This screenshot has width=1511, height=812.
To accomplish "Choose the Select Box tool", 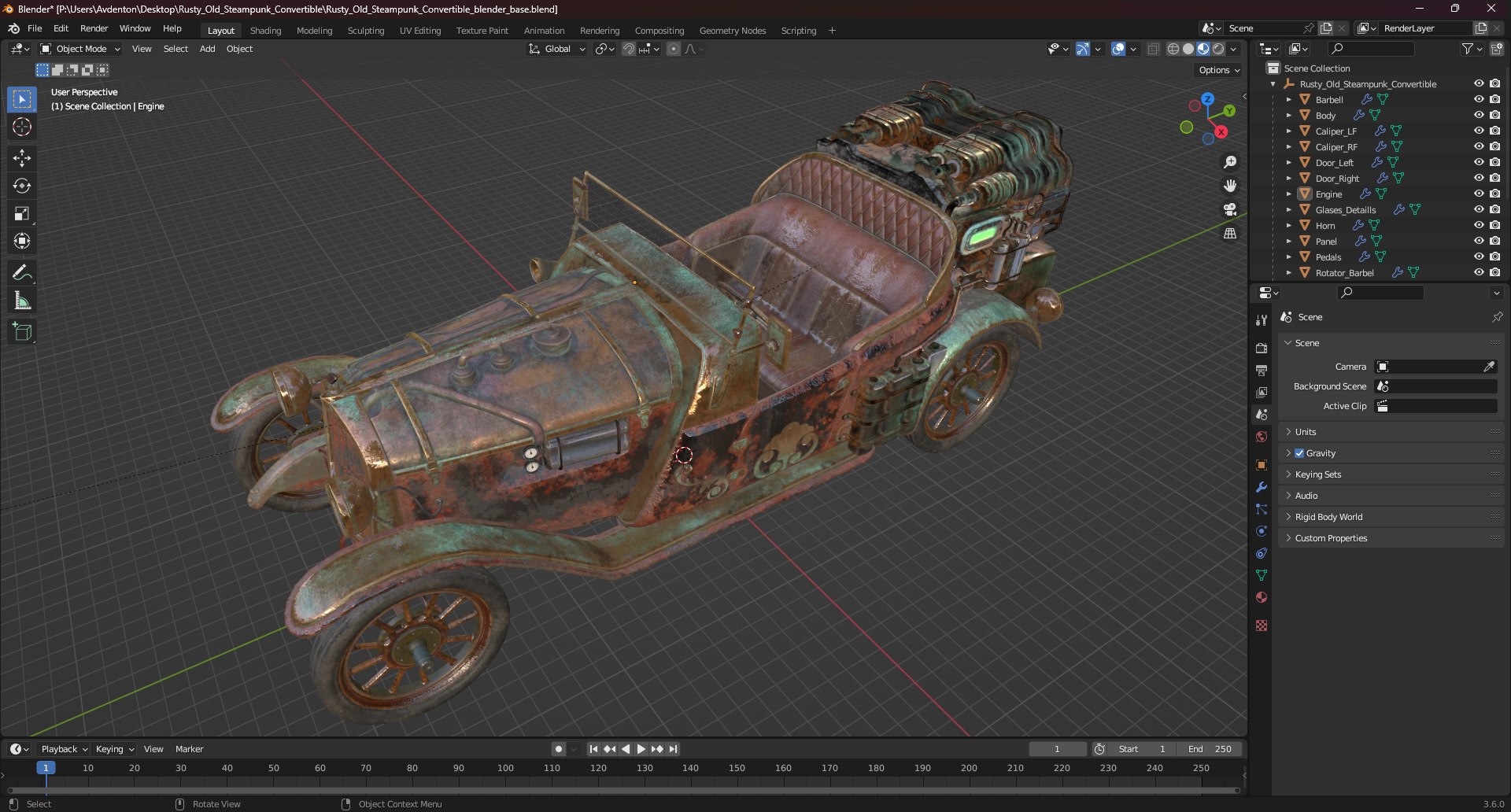I will point(22,99).
